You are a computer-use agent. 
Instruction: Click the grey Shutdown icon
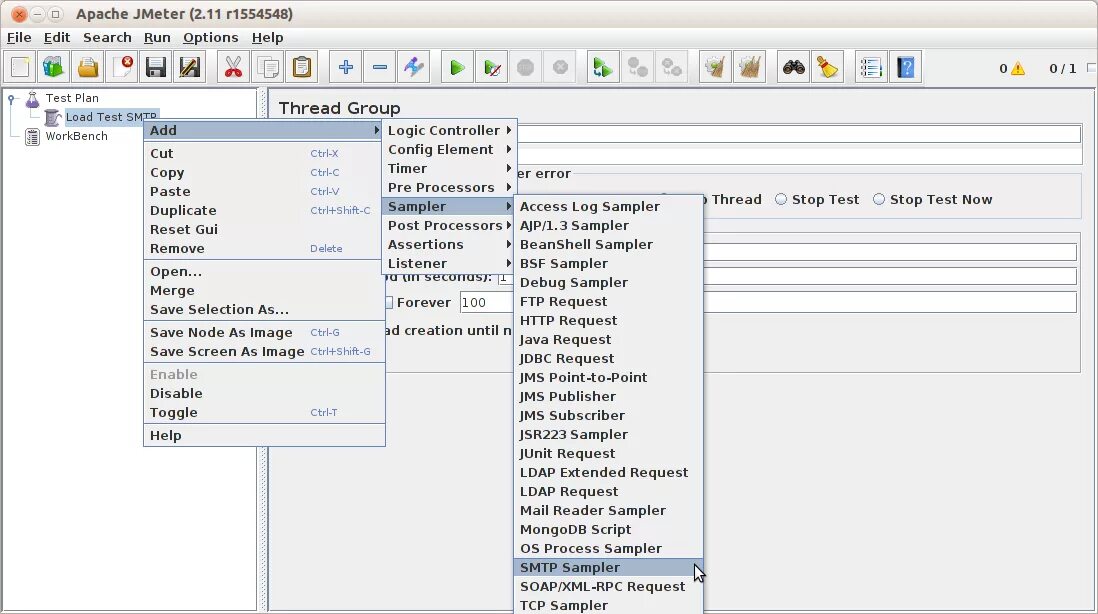[560, 68]
